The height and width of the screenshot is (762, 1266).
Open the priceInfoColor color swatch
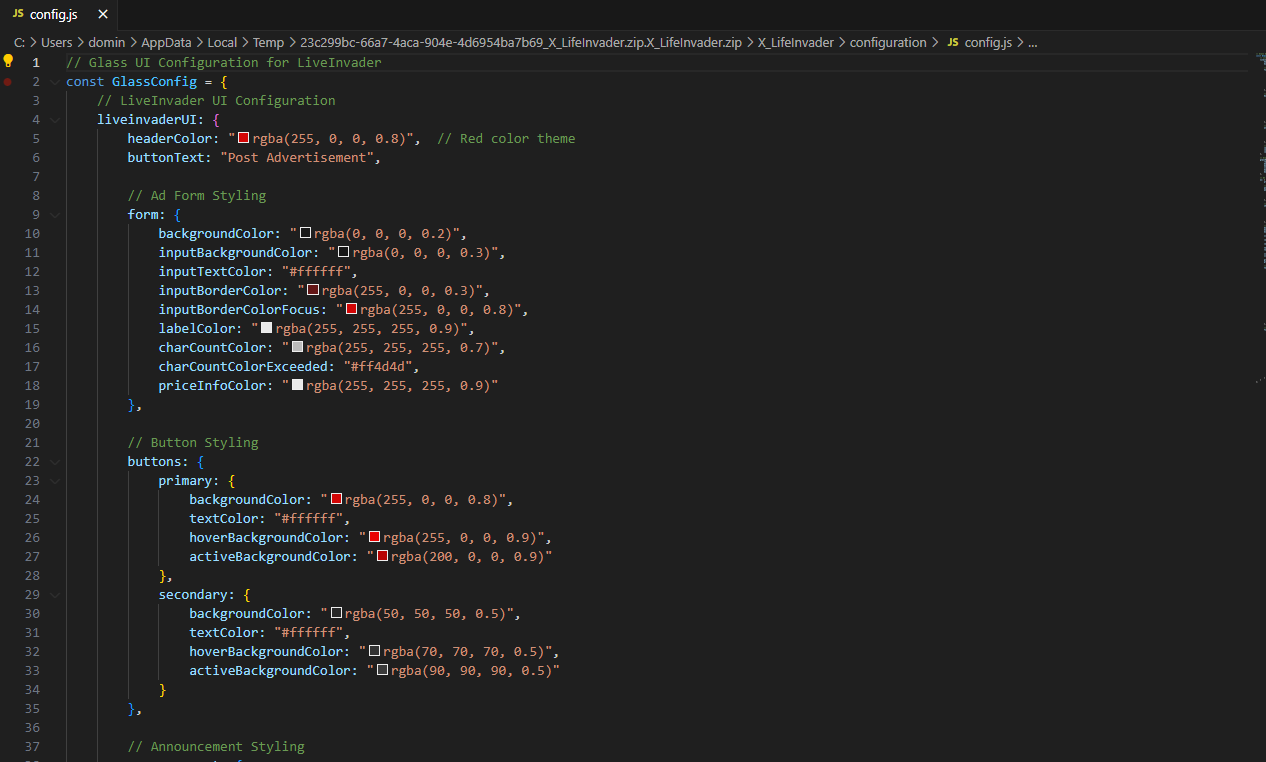click(297, 385)
